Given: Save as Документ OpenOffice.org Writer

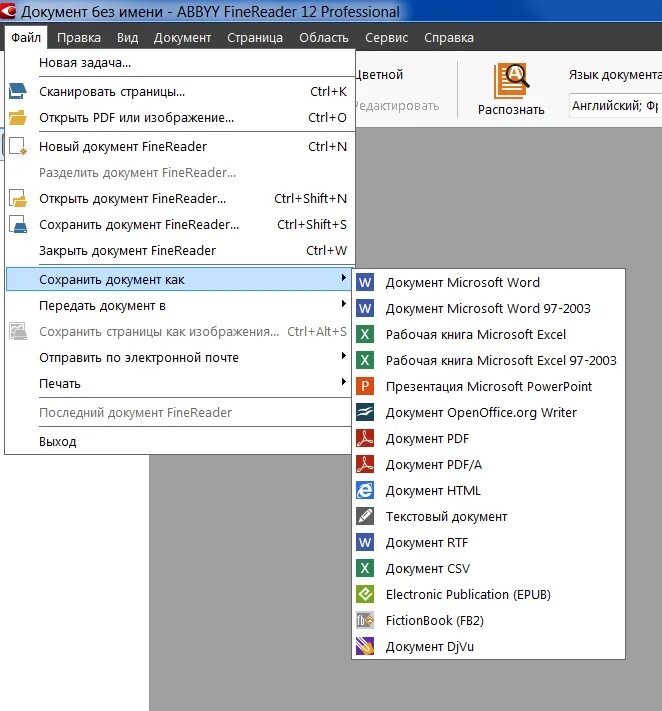Looking at the screenshot, I should click(488, 412).
